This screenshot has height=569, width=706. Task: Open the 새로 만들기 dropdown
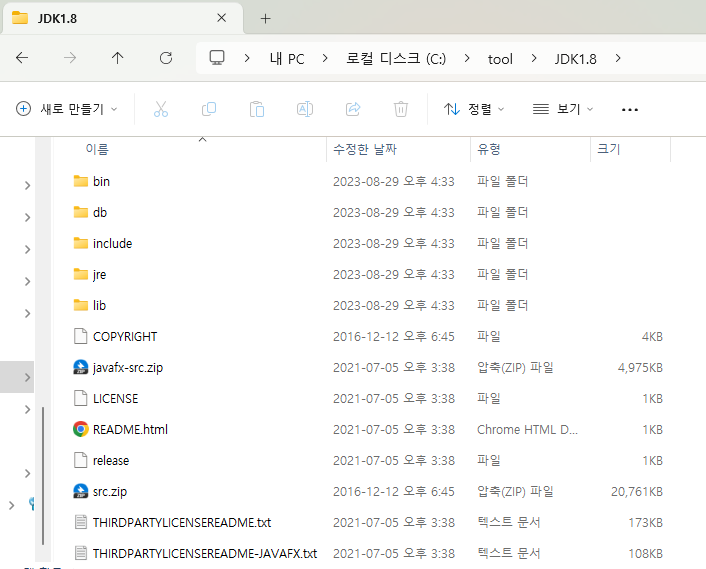click(67, 109)
